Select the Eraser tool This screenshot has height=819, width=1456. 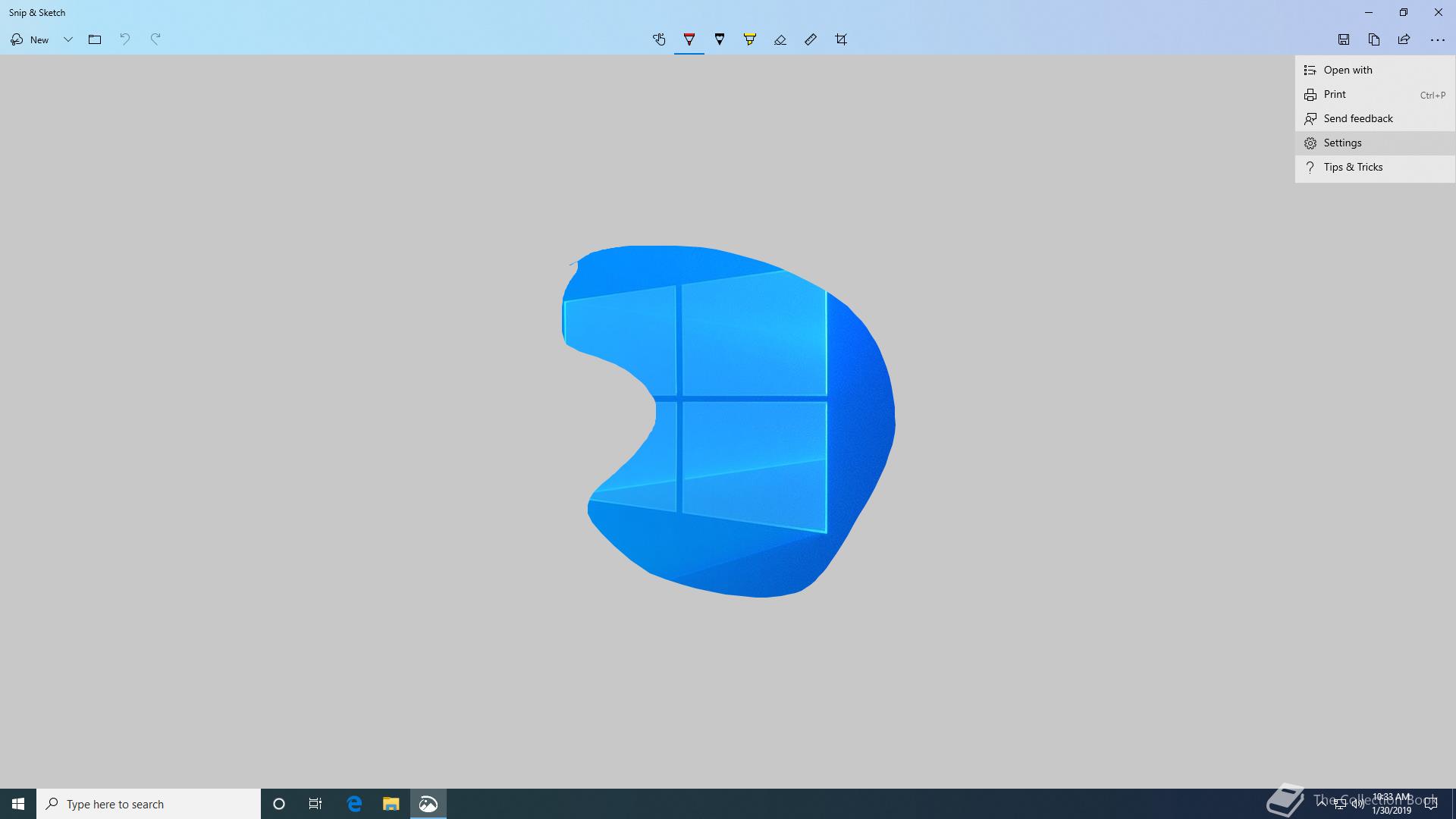click(780, 39)
